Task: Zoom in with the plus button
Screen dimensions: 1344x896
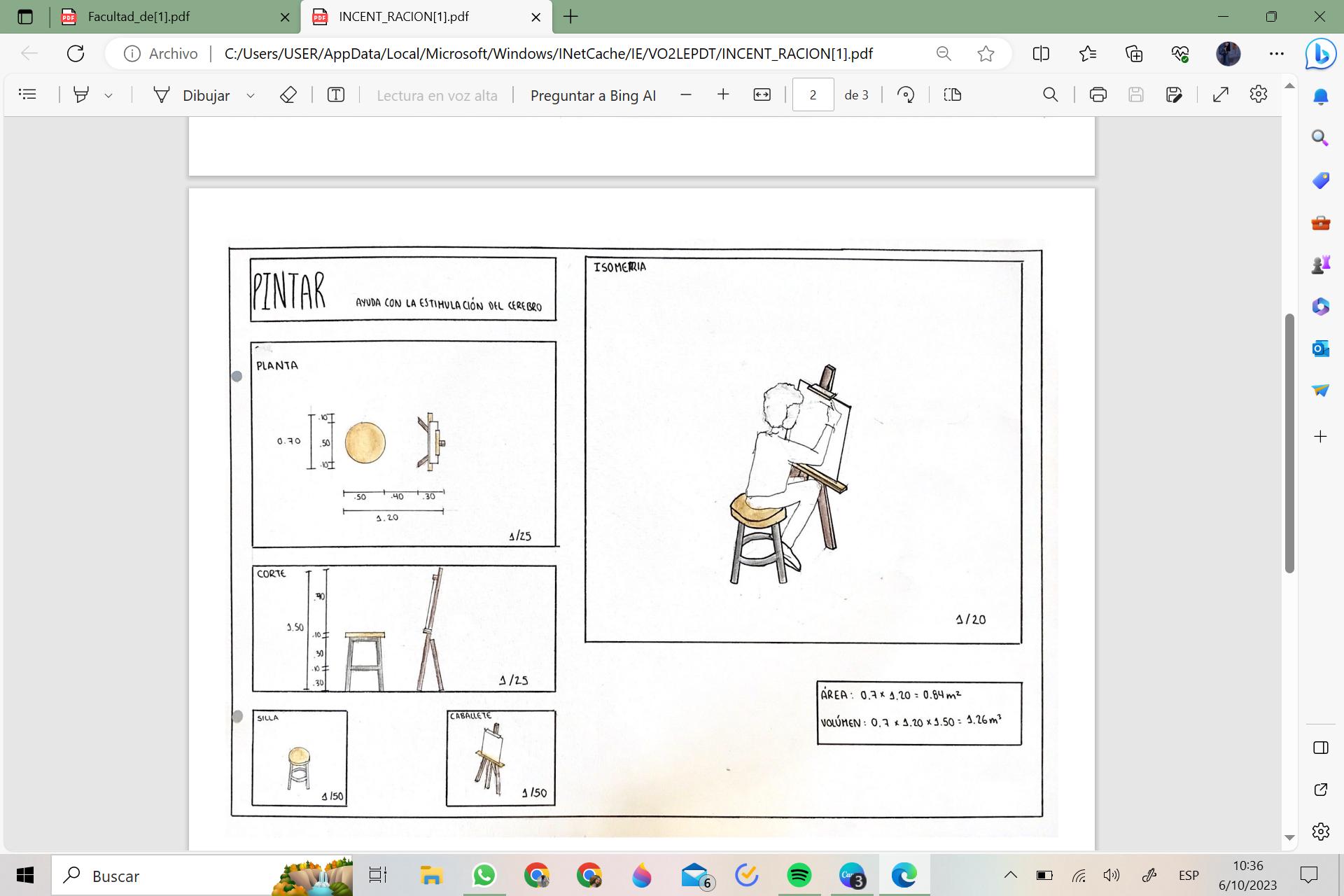Action: (x=723, y=94)
